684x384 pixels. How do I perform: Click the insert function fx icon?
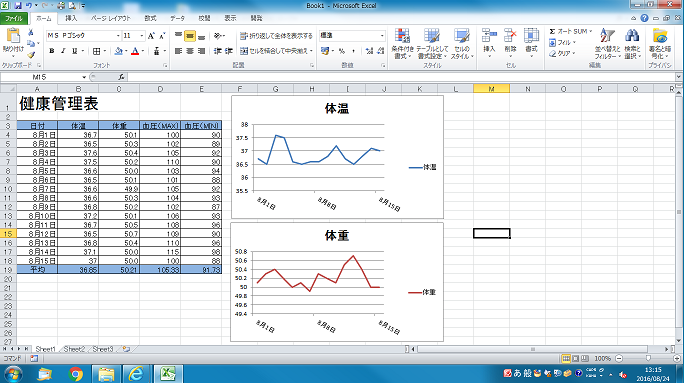point(121,77)
